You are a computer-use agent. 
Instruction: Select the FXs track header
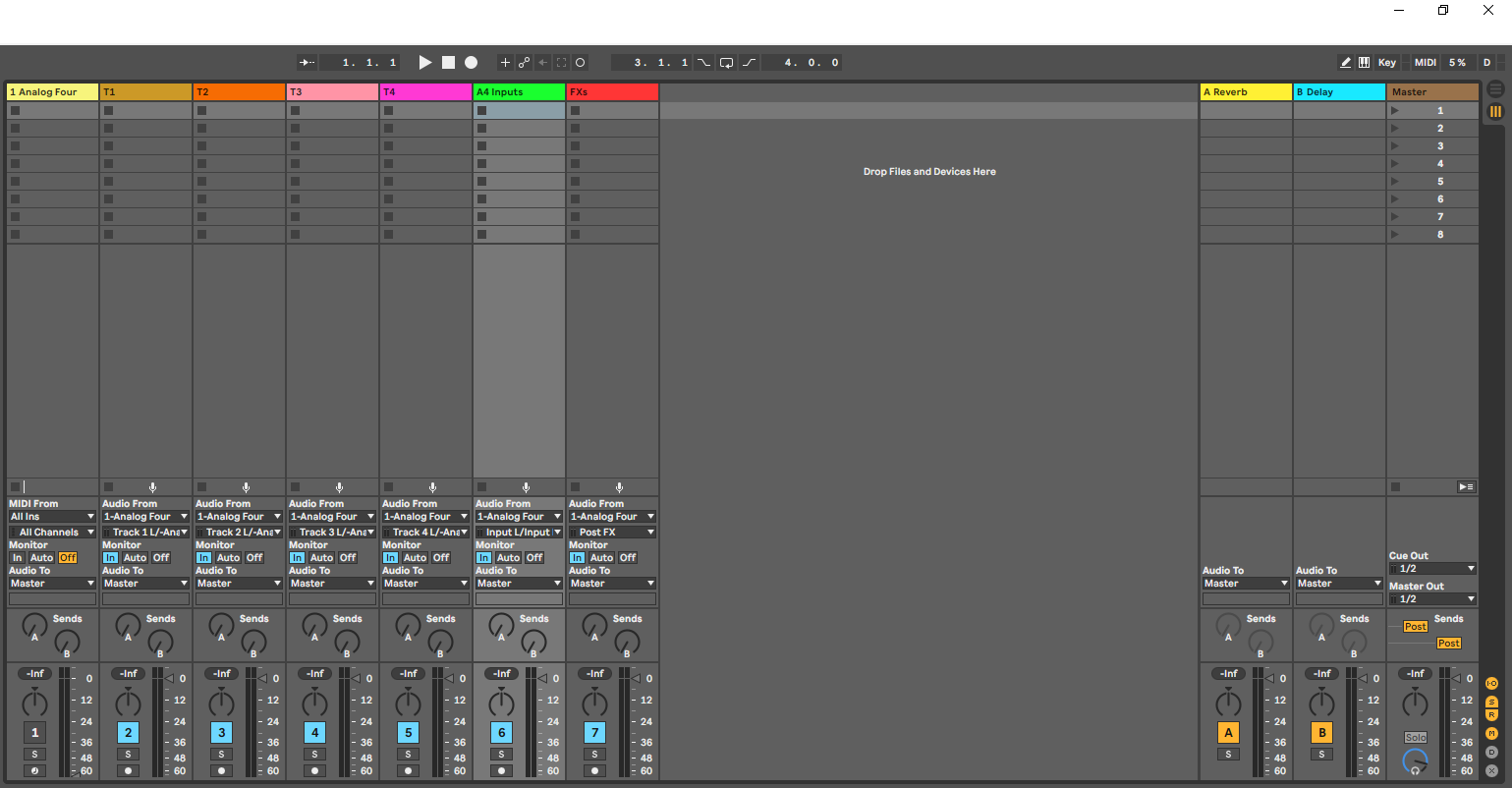pyautogui.click(x=612, y=92)
